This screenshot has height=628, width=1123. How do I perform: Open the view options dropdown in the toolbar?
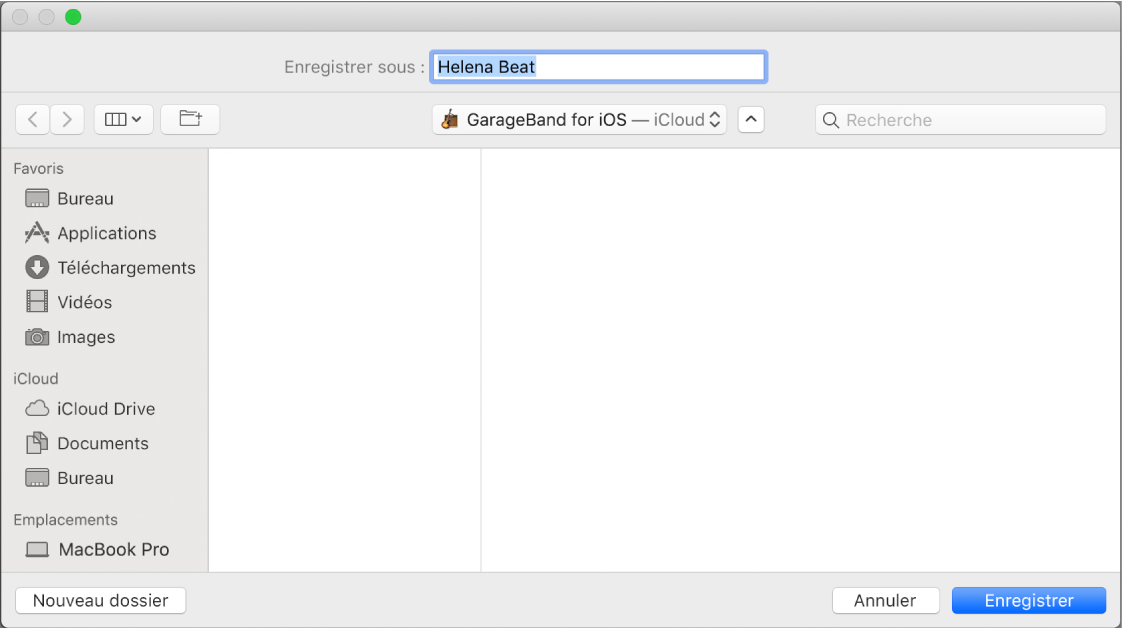(123, 119)
